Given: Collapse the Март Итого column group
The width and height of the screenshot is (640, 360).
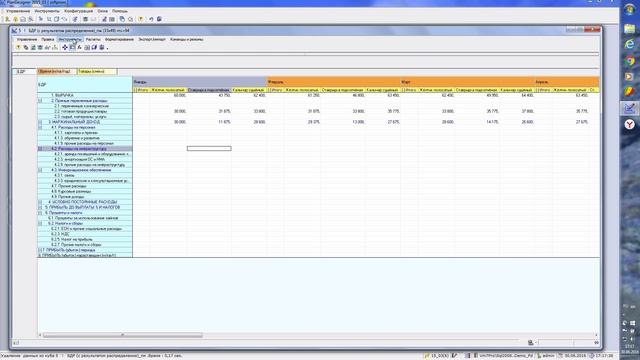Looking at the screenshot, I should 404,90.
